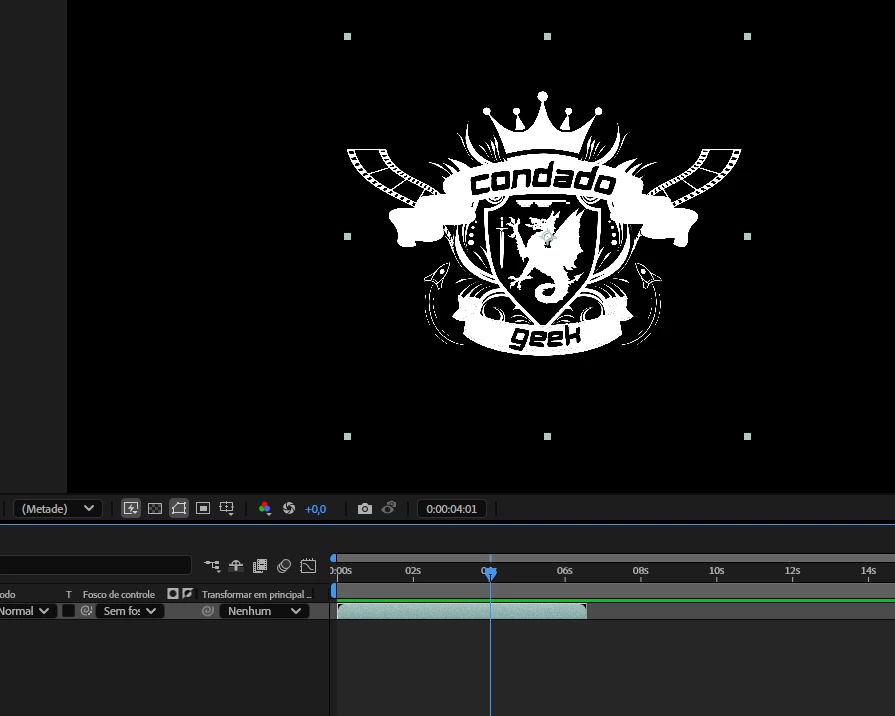The width and height of the screenshot is (895, 716).
Task: Click matte alpha square icon in header
Action: [173, 594]
